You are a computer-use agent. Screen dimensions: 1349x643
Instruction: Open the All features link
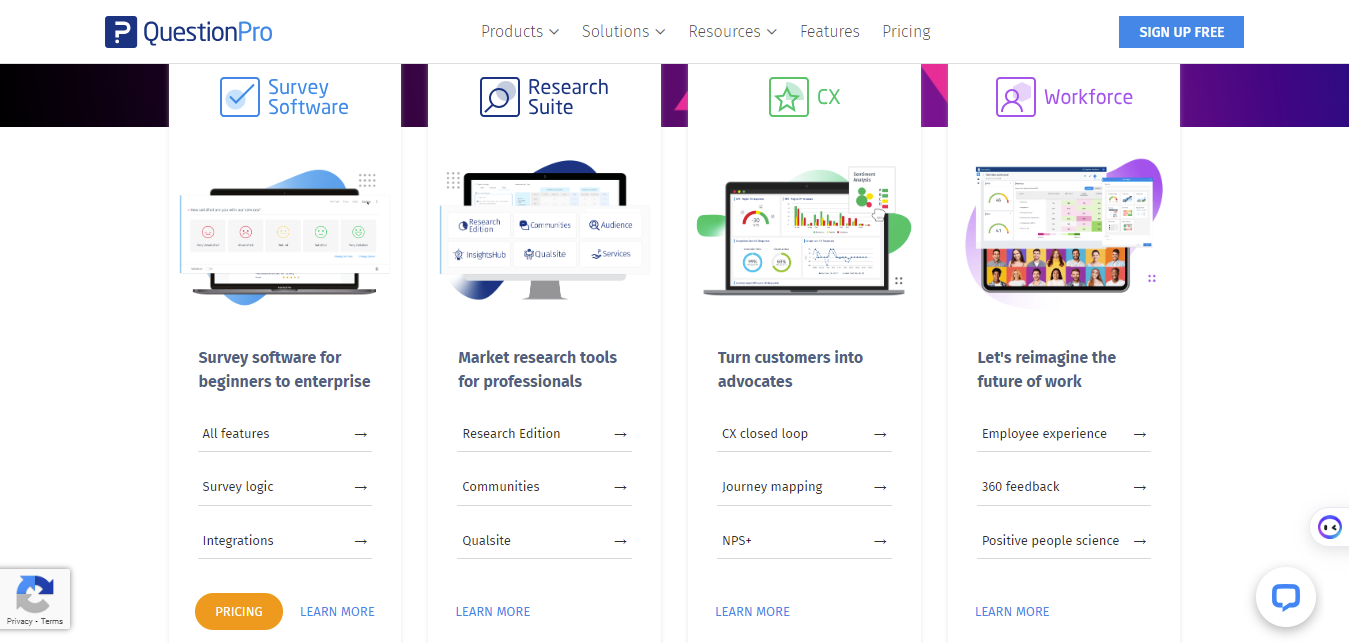tap(236, 434)
